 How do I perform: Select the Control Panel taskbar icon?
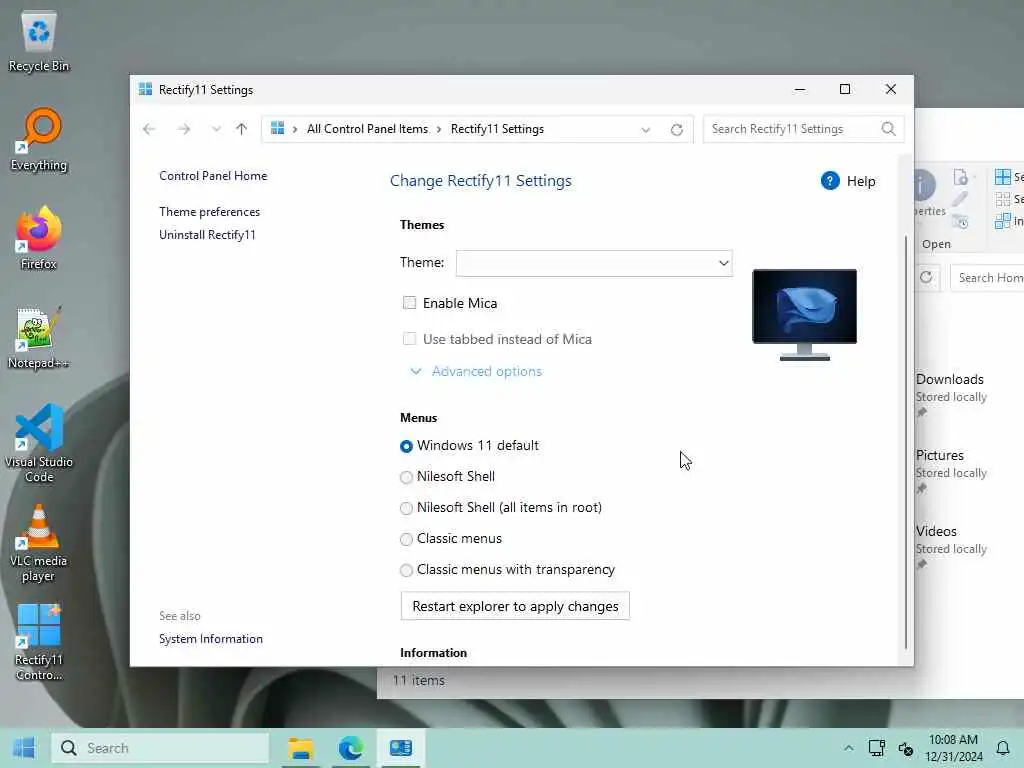pos(401,748)
